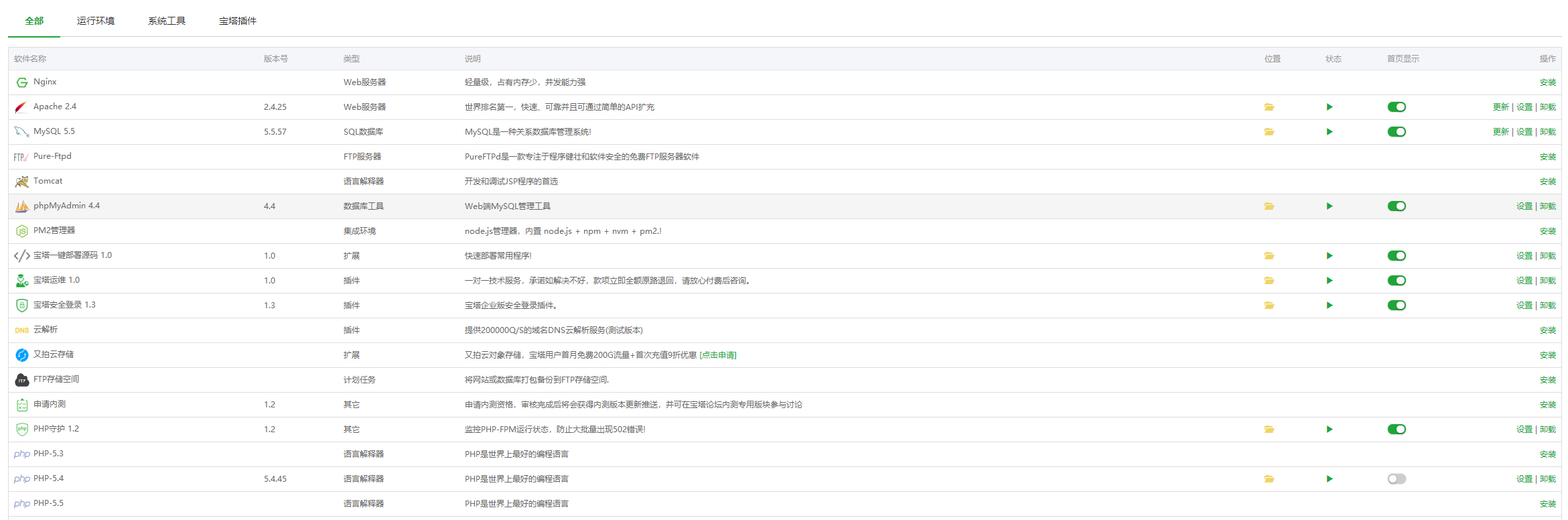The height and width of the screenshot is (520, 1568).
Task: Click the MySQL 5.5 dolphin icon
Action: [21, 132]
